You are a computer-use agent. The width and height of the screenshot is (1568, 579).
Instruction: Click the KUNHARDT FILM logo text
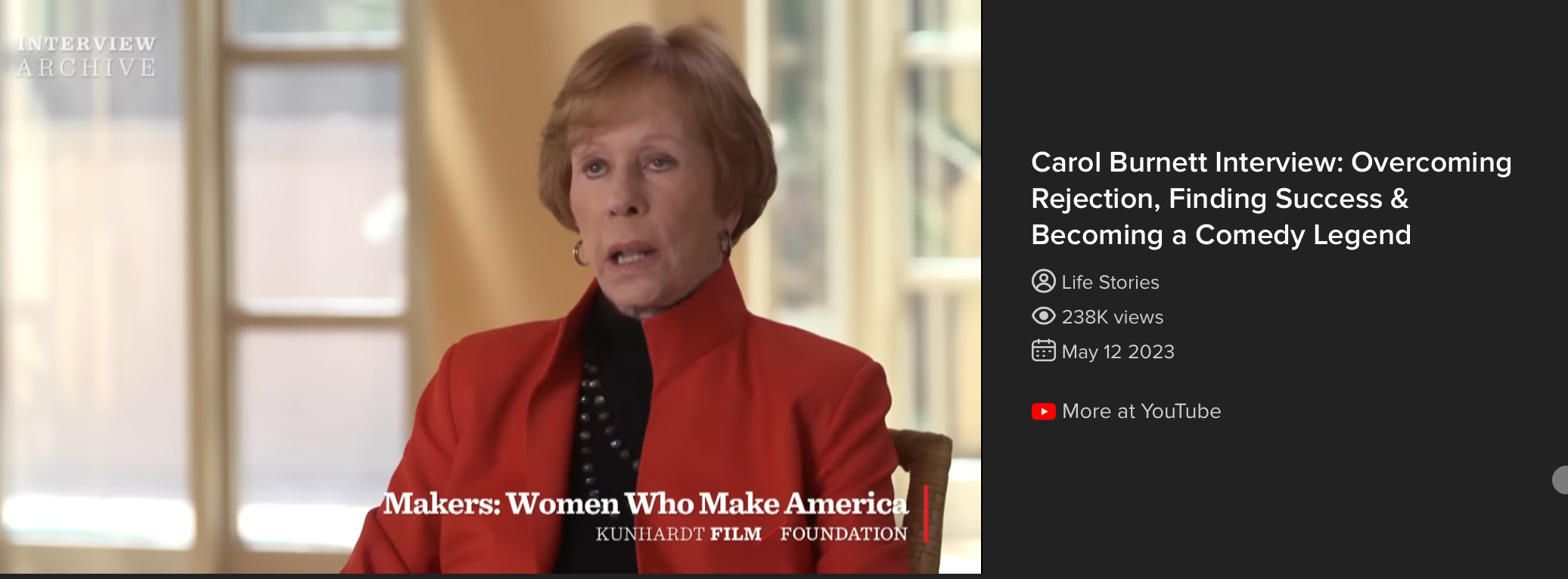tap(678, 534)
